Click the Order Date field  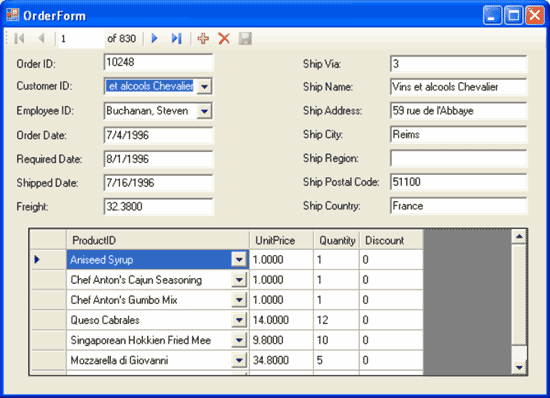click(x=158, y=135)
